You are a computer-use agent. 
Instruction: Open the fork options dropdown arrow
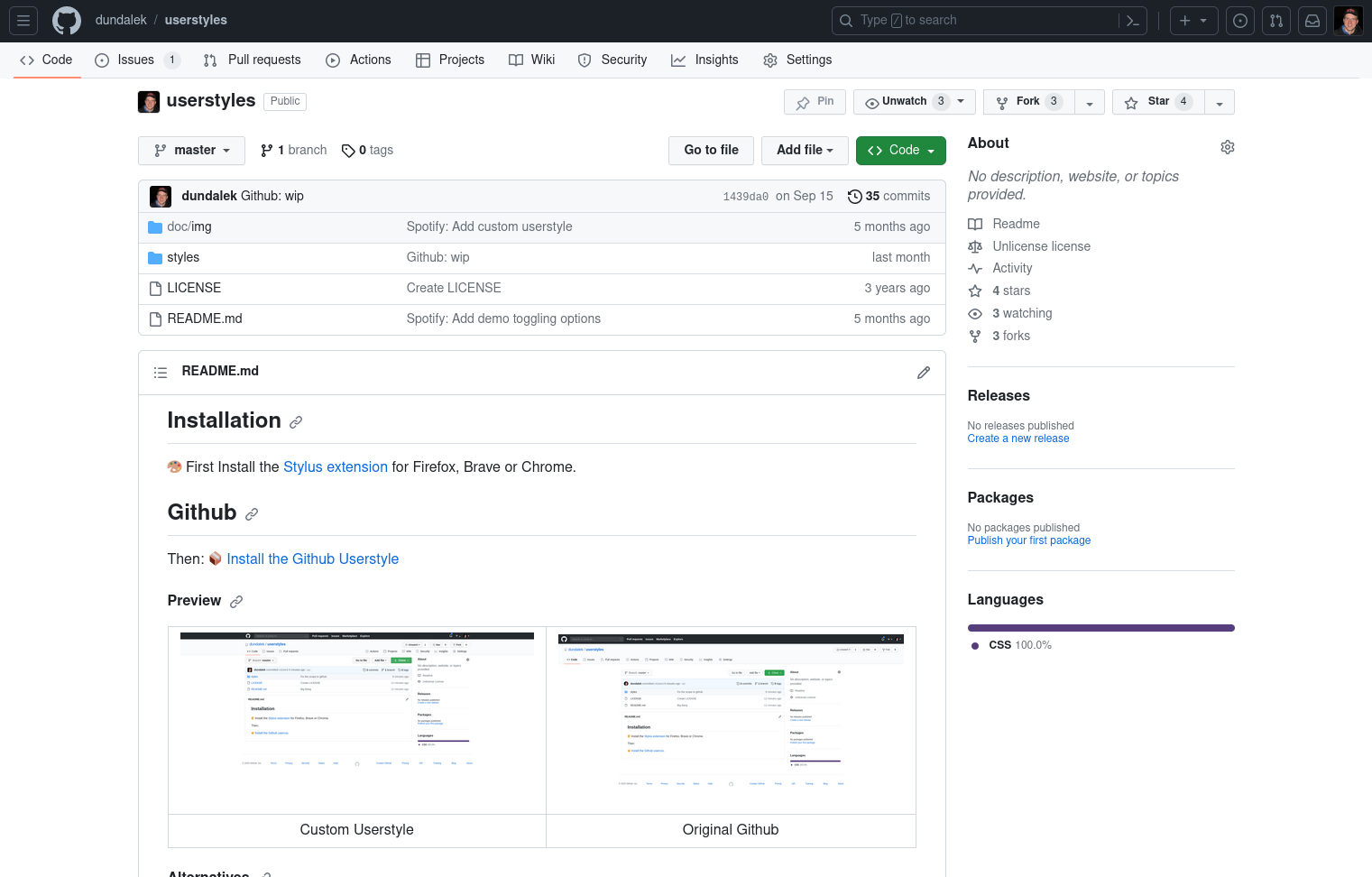coord(1089,102)
